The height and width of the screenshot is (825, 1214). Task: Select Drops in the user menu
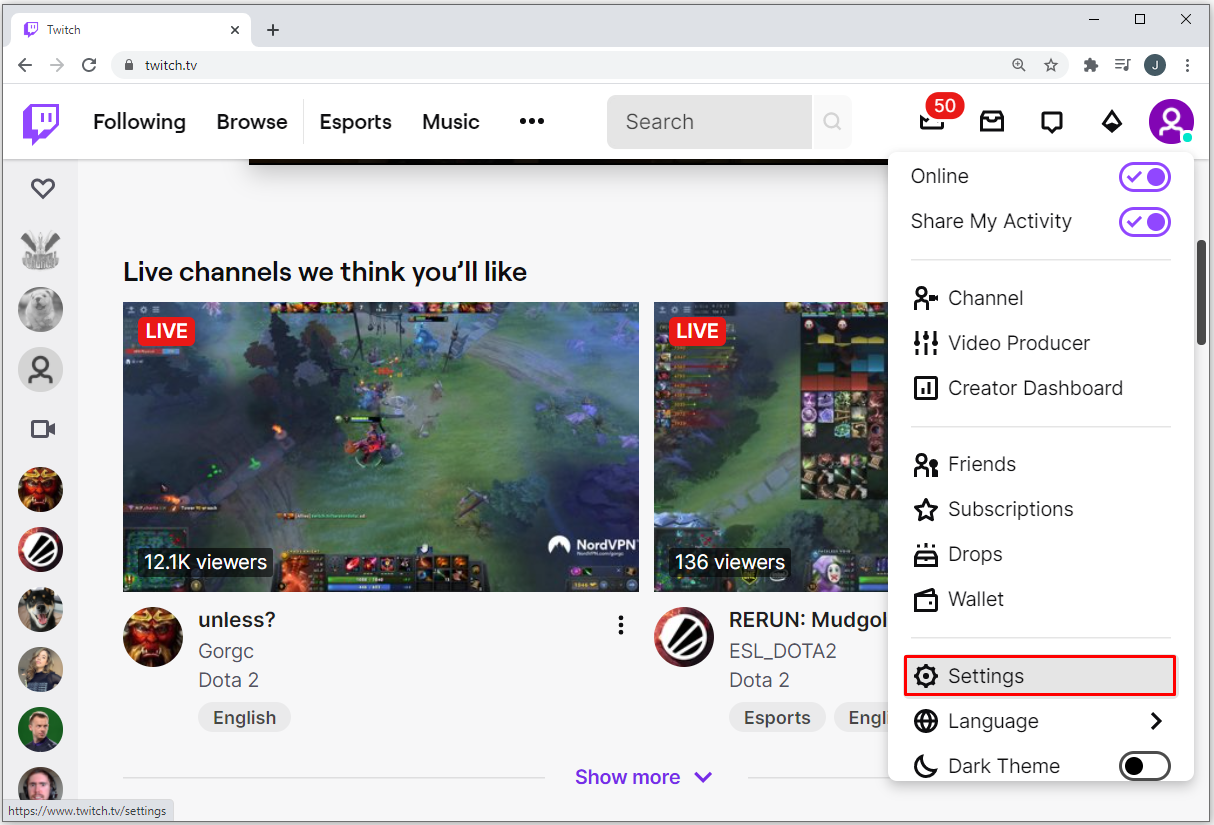pos(1041,554)
